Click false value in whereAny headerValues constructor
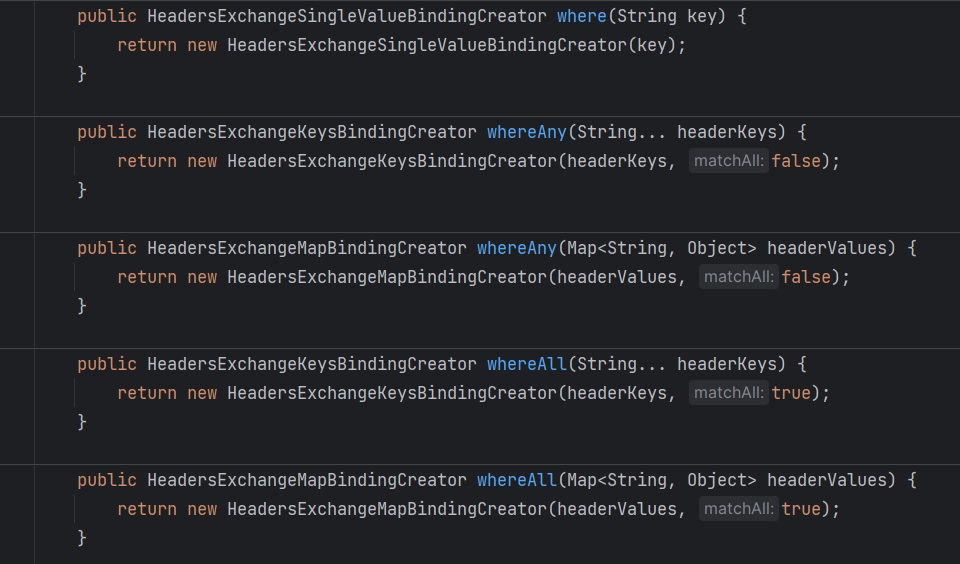 pyautogui.click(x=806, y=277)
